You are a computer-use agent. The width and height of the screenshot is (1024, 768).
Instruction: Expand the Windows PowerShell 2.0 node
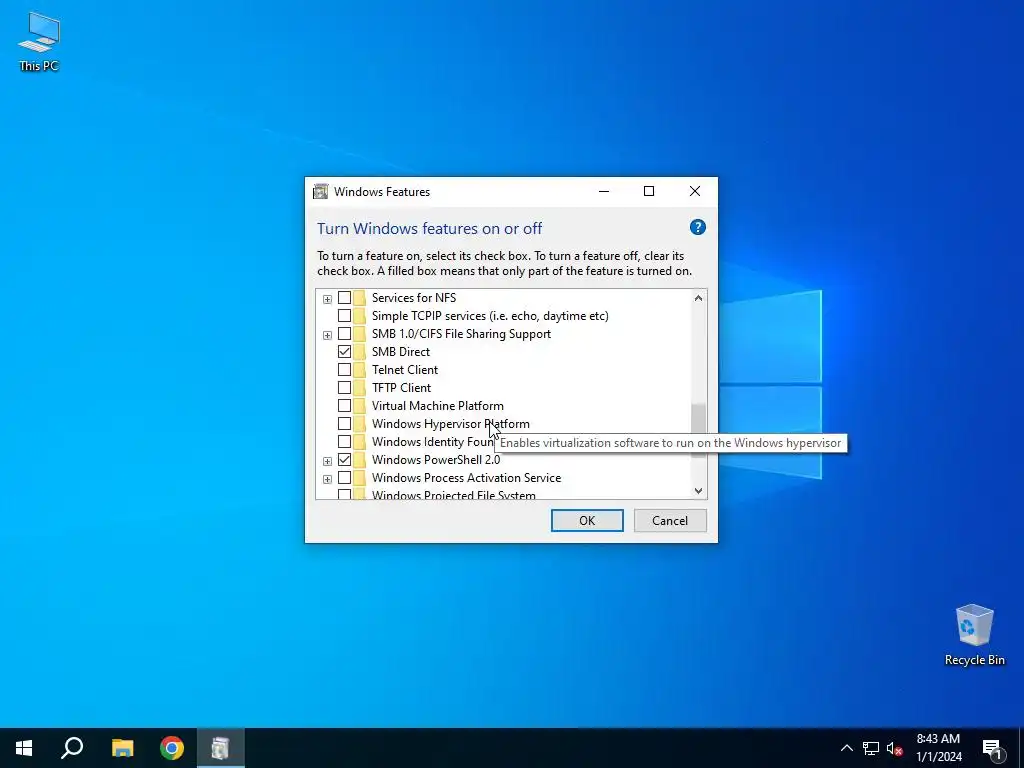click(x=327, y=461)
